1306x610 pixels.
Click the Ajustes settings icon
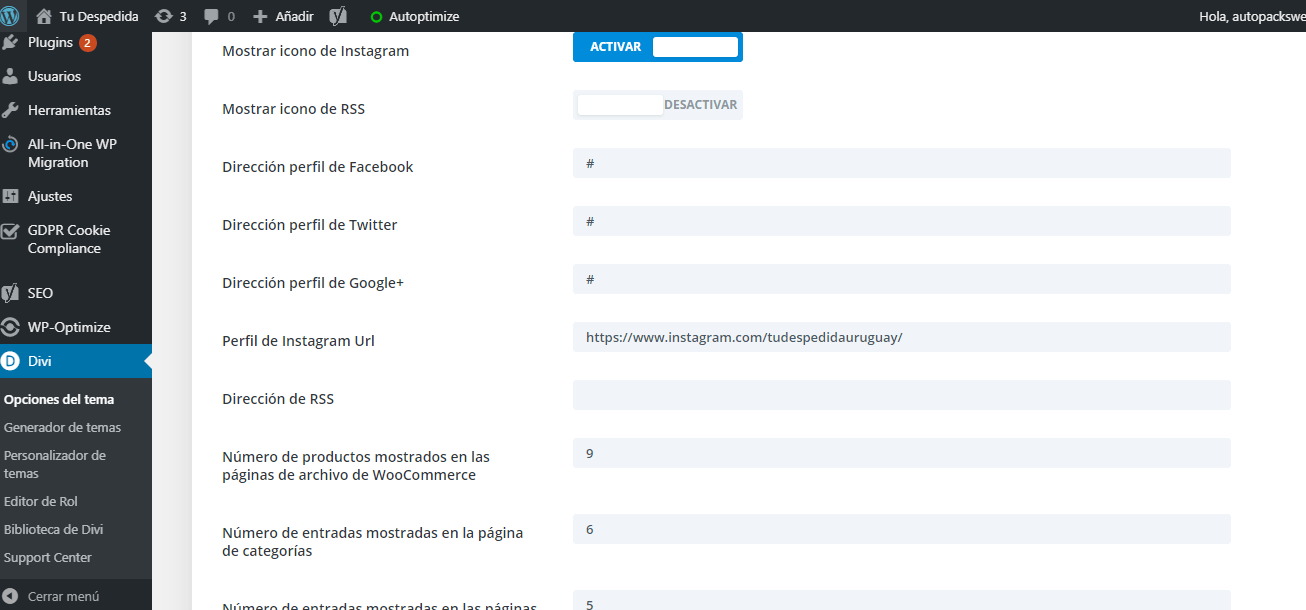11,196
